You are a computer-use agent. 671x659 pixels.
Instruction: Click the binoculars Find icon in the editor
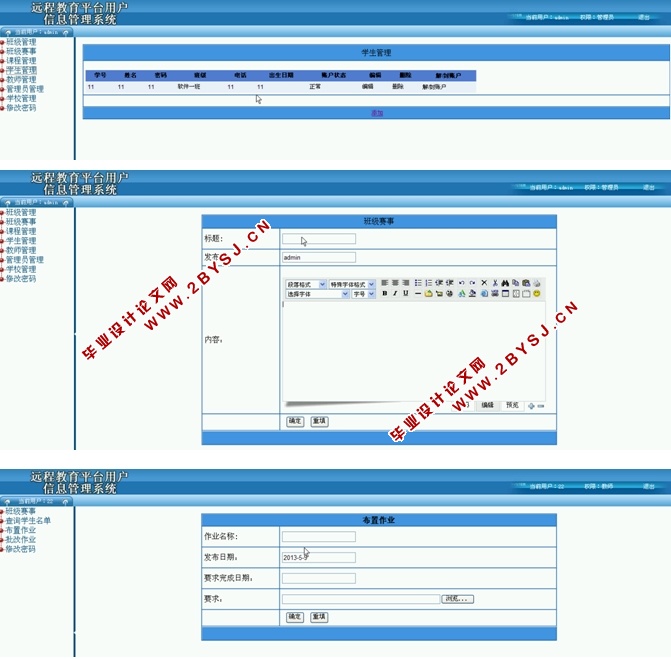(x=505, y=283)
